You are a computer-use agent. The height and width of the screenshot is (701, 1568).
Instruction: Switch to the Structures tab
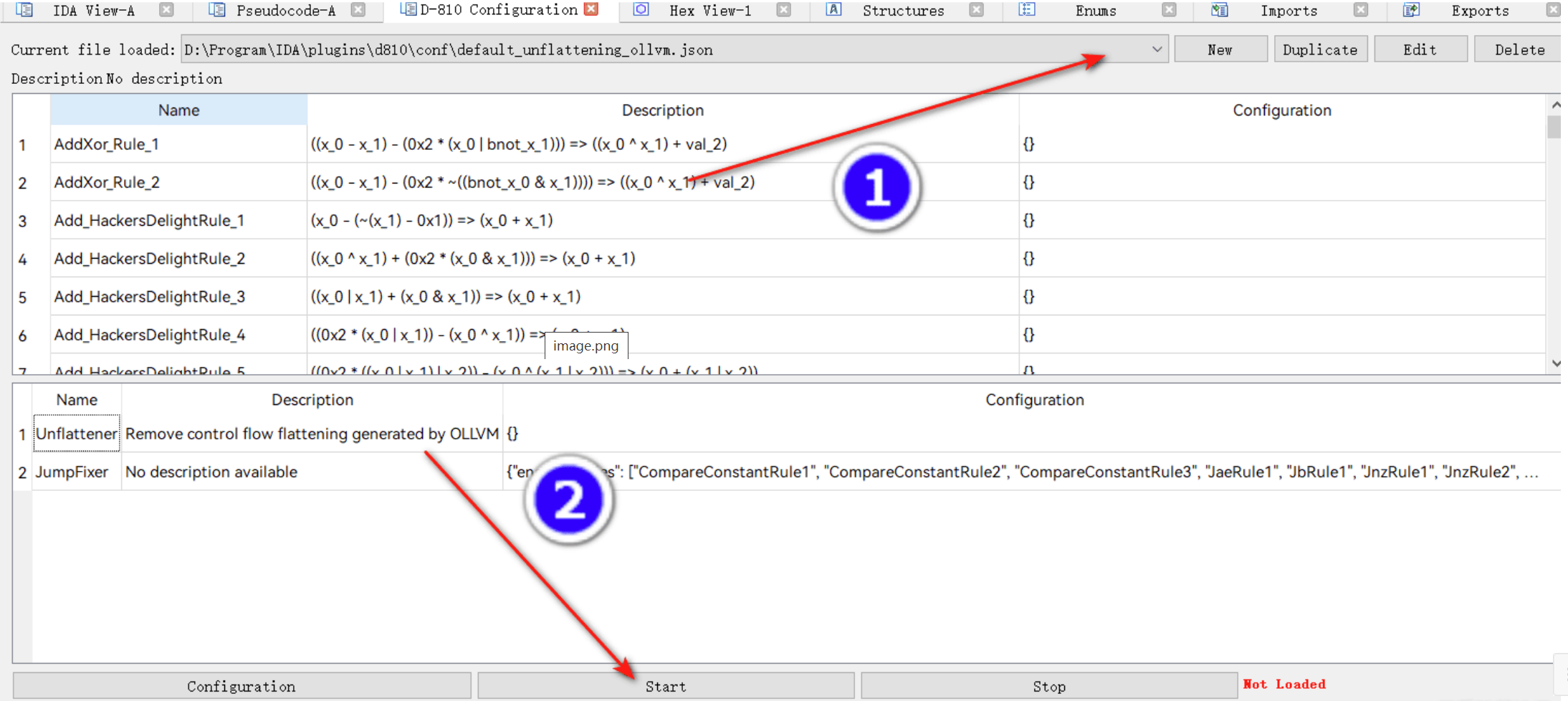tap(903, 11)
